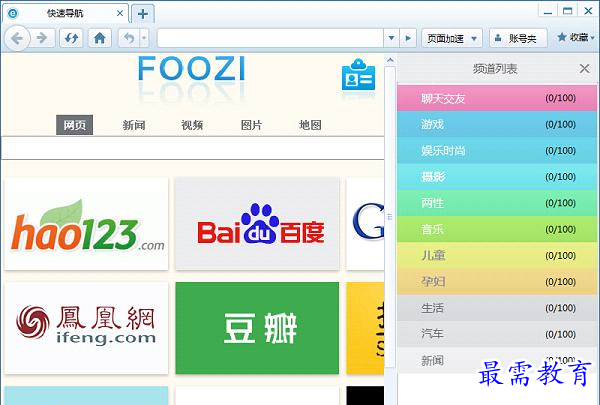
Task: Click the side panel splitter handle
Action: tap(390, 217)
